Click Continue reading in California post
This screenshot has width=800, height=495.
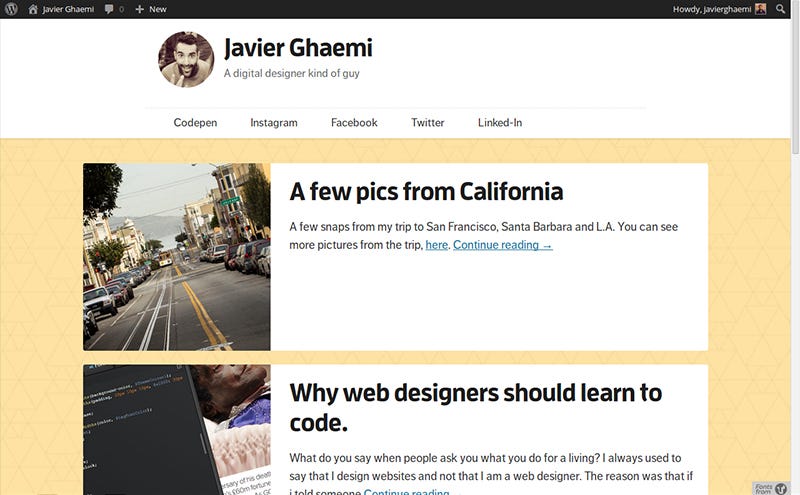coord(503,245)
